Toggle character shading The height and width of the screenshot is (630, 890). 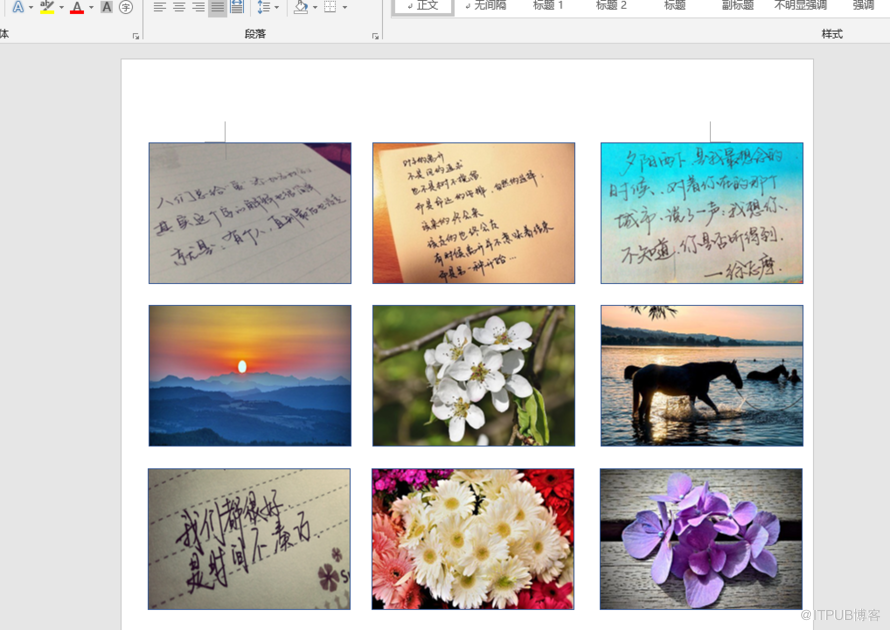107,7
